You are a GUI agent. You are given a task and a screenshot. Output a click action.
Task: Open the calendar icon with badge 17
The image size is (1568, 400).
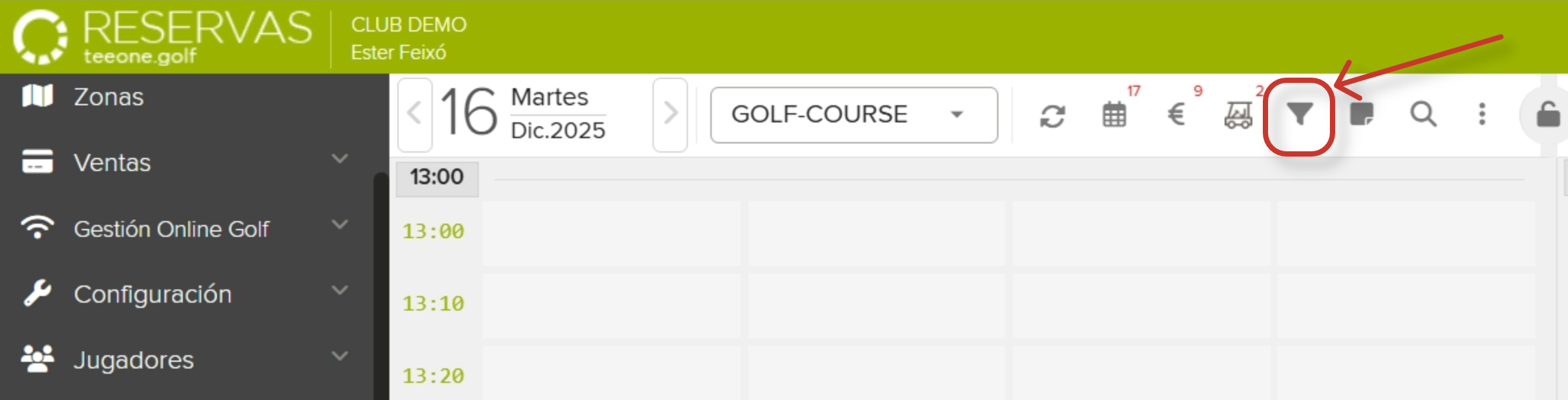(1114, 115)
